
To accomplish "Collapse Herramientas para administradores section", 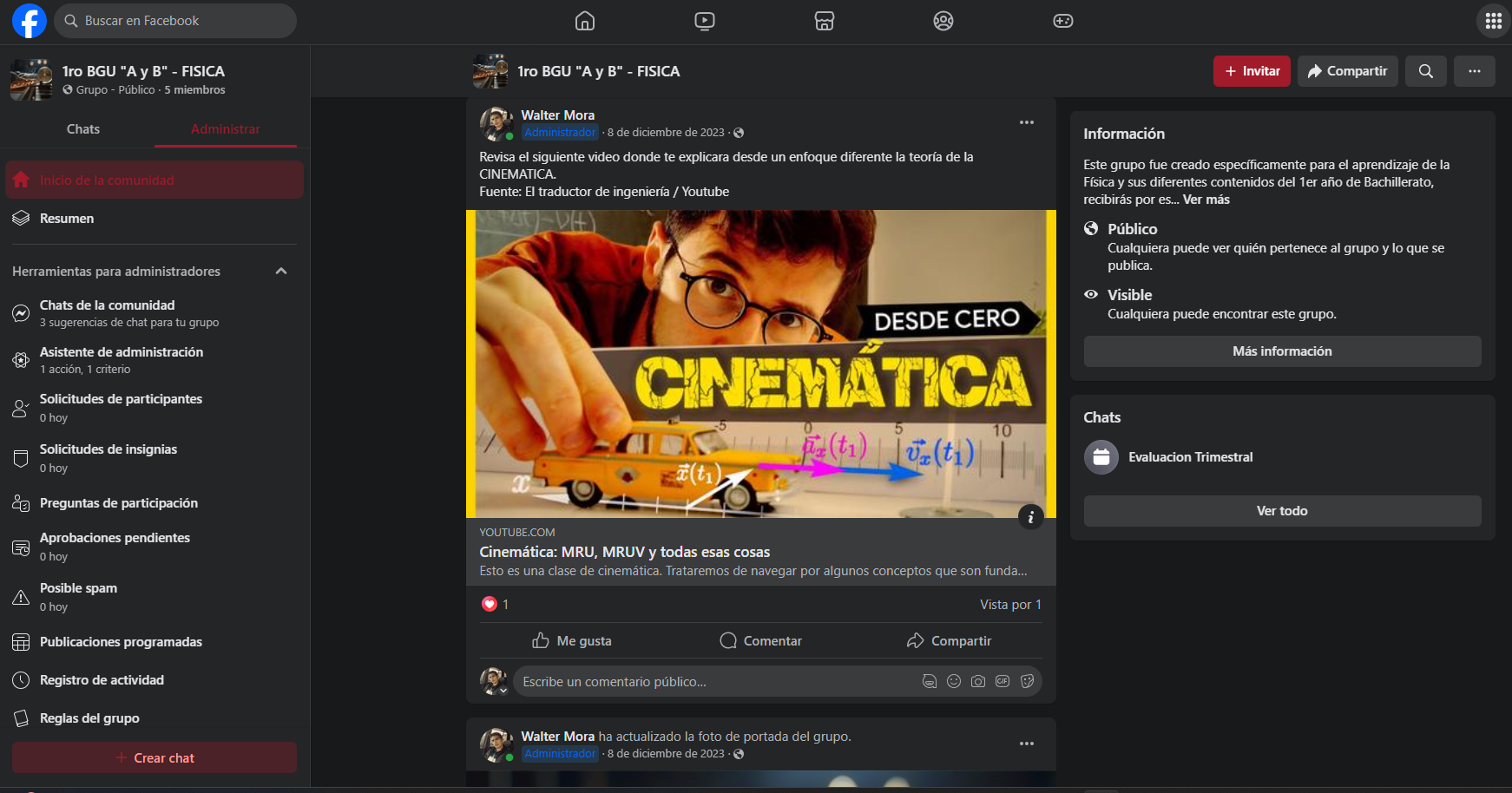I will pos(281,272).
